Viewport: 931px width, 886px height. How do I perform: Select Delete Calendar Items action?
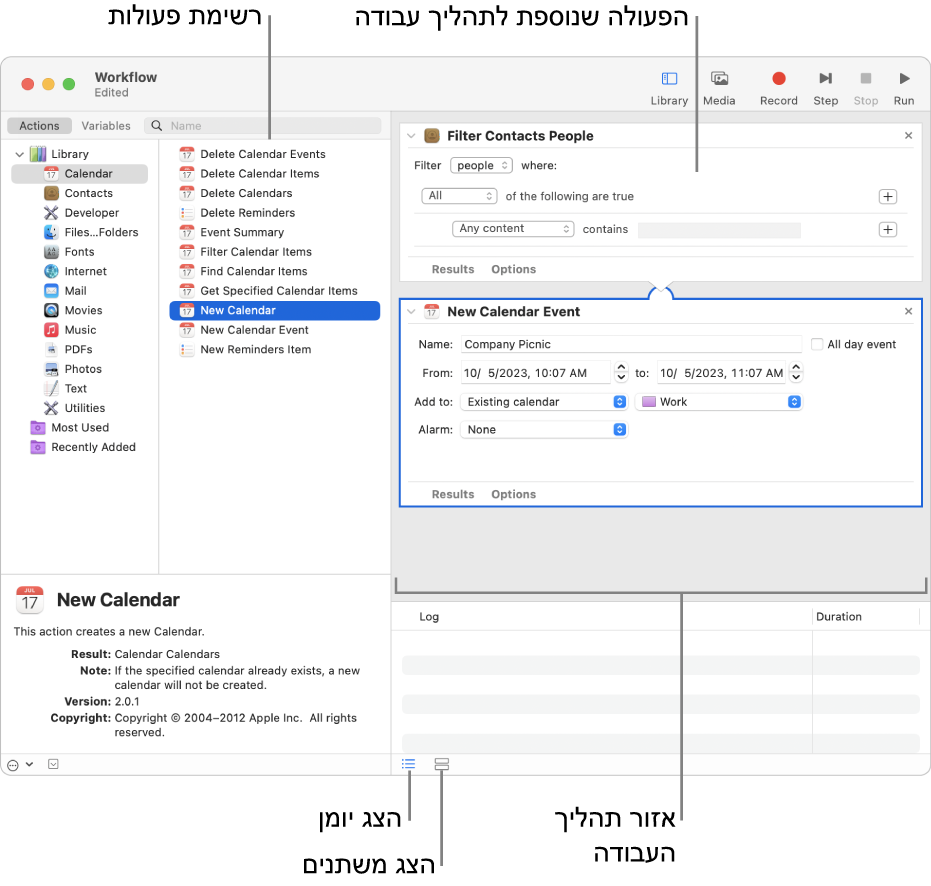pyautogui.click(x=275, y=174)
